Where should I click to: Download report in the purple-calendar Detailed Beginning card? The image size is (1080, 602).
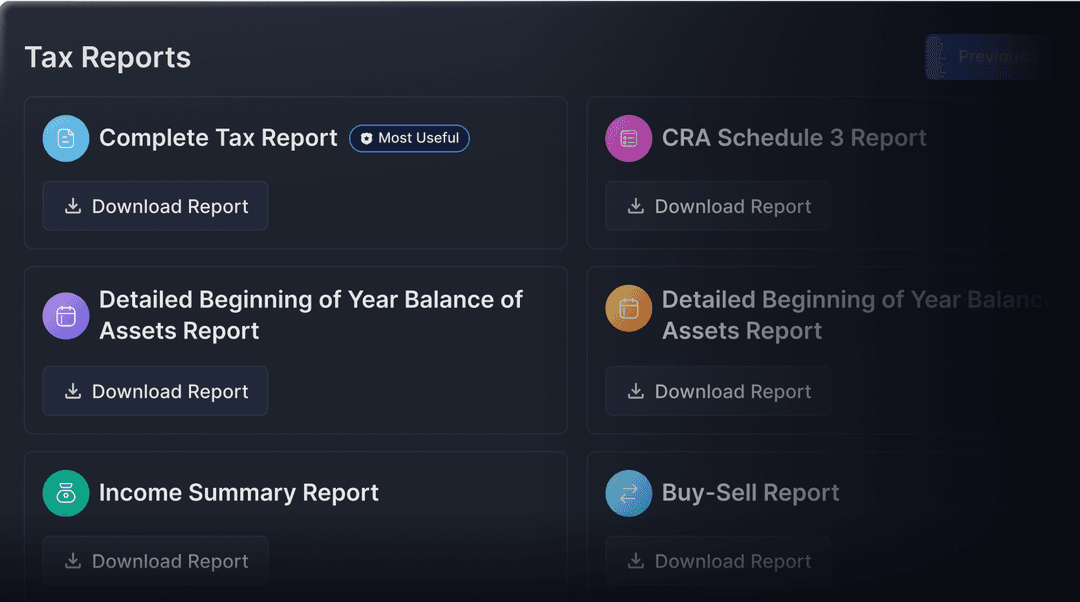pyautogui.click(x=156, y=391)
